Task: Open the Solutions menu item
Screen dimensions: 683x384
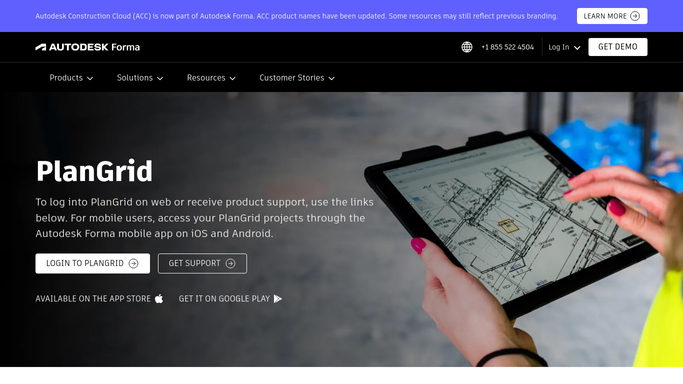Action: [x=140, y=78]
